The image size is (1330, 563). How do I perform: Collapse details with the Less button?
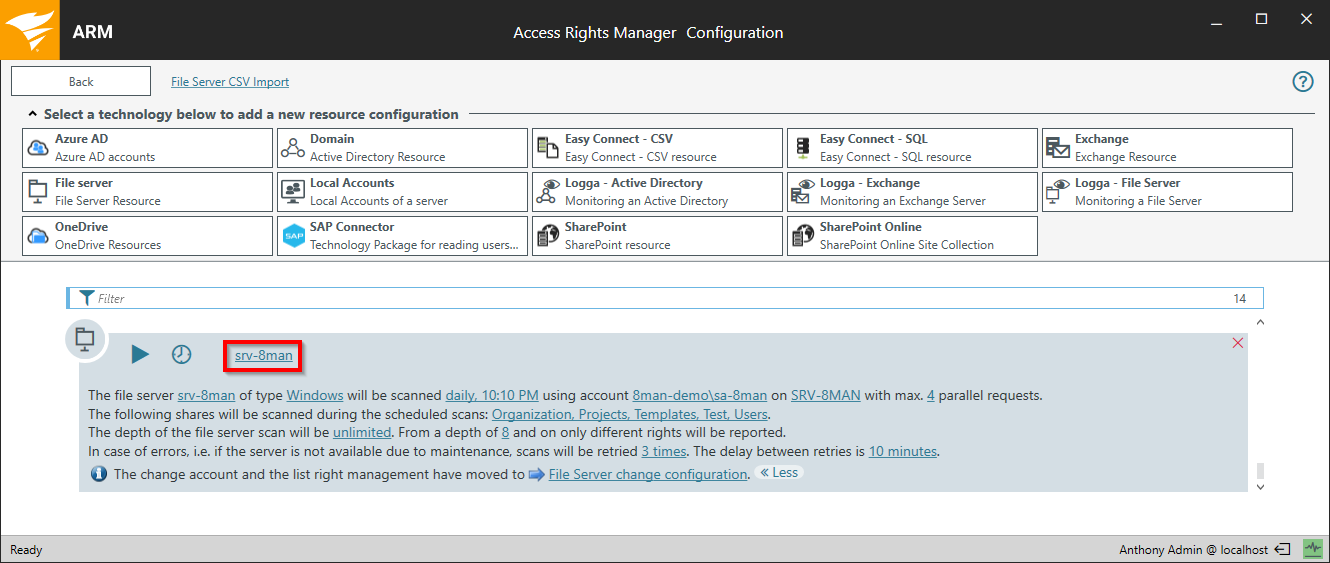(779, 473)
